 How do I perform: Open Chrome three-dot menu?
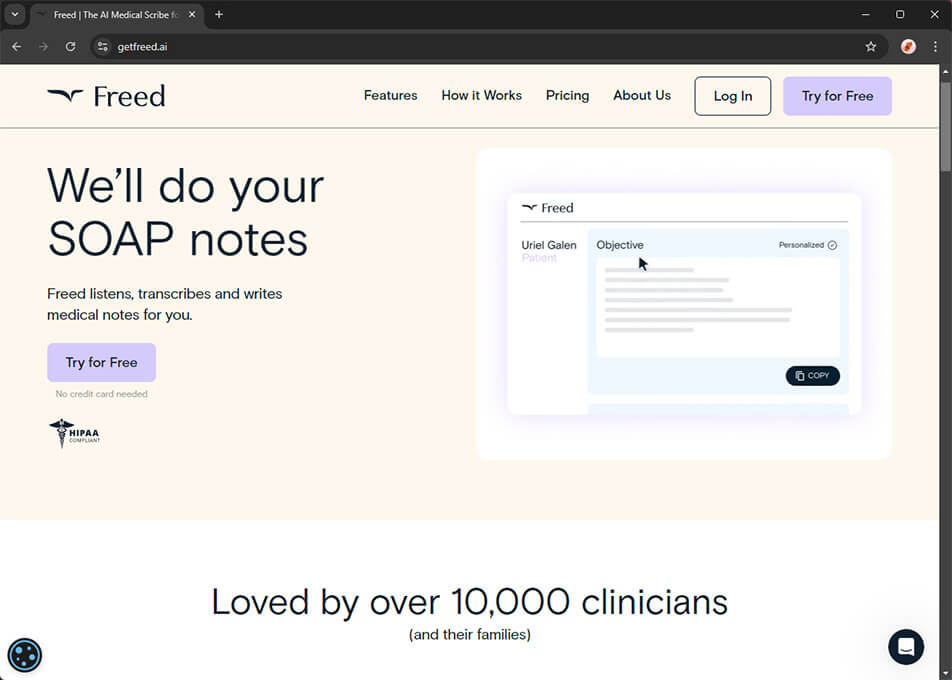(x=935, y=47)
